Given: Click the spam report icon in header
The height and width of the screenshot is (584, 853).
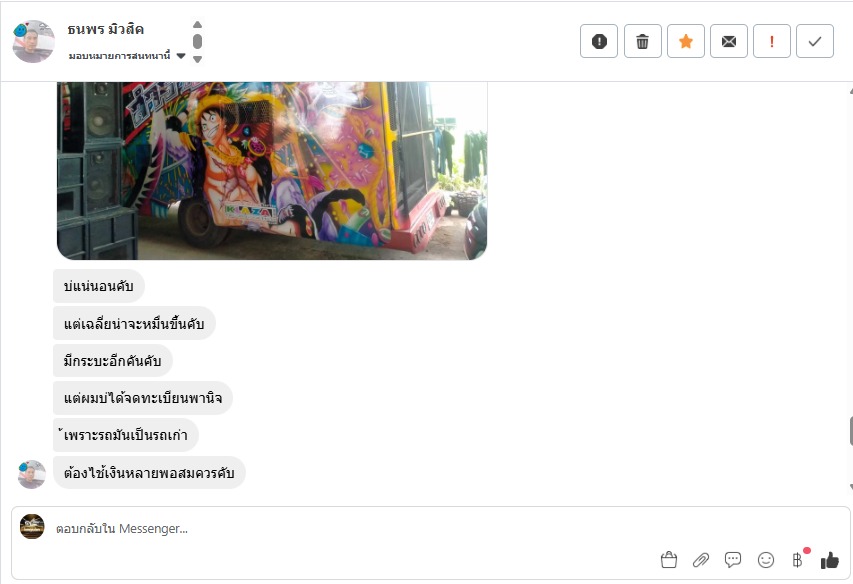Looking at the screenshot, I should click(x=599, y=41).
